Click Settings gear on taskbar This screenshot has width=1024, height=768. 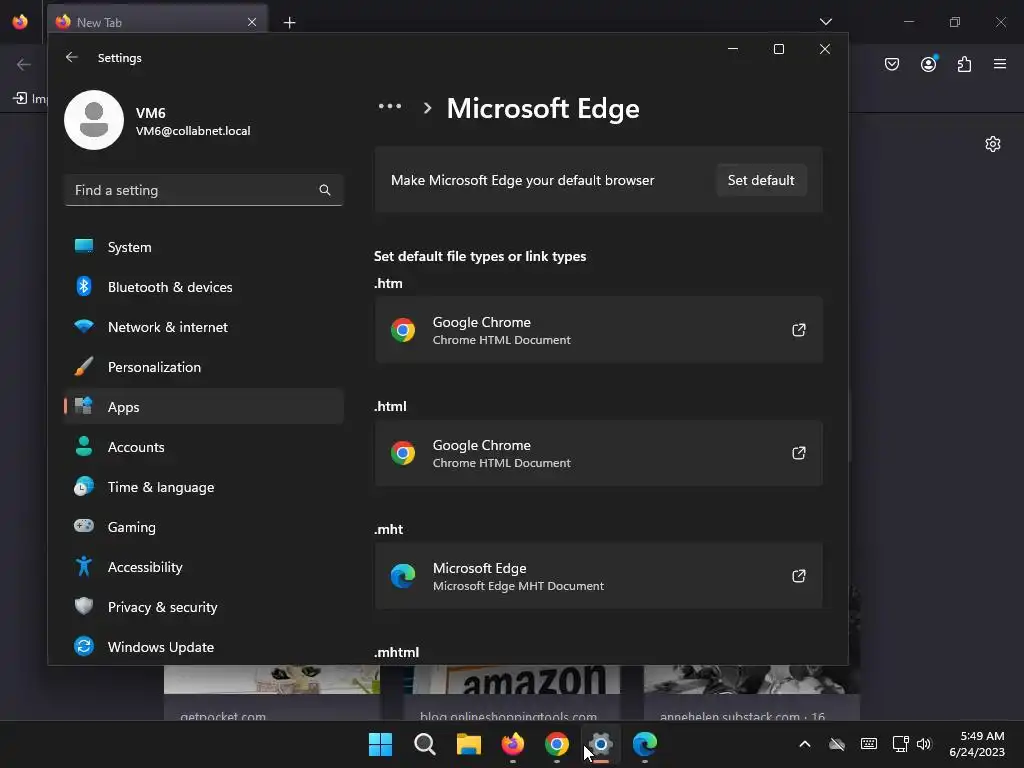coord(601,744)
